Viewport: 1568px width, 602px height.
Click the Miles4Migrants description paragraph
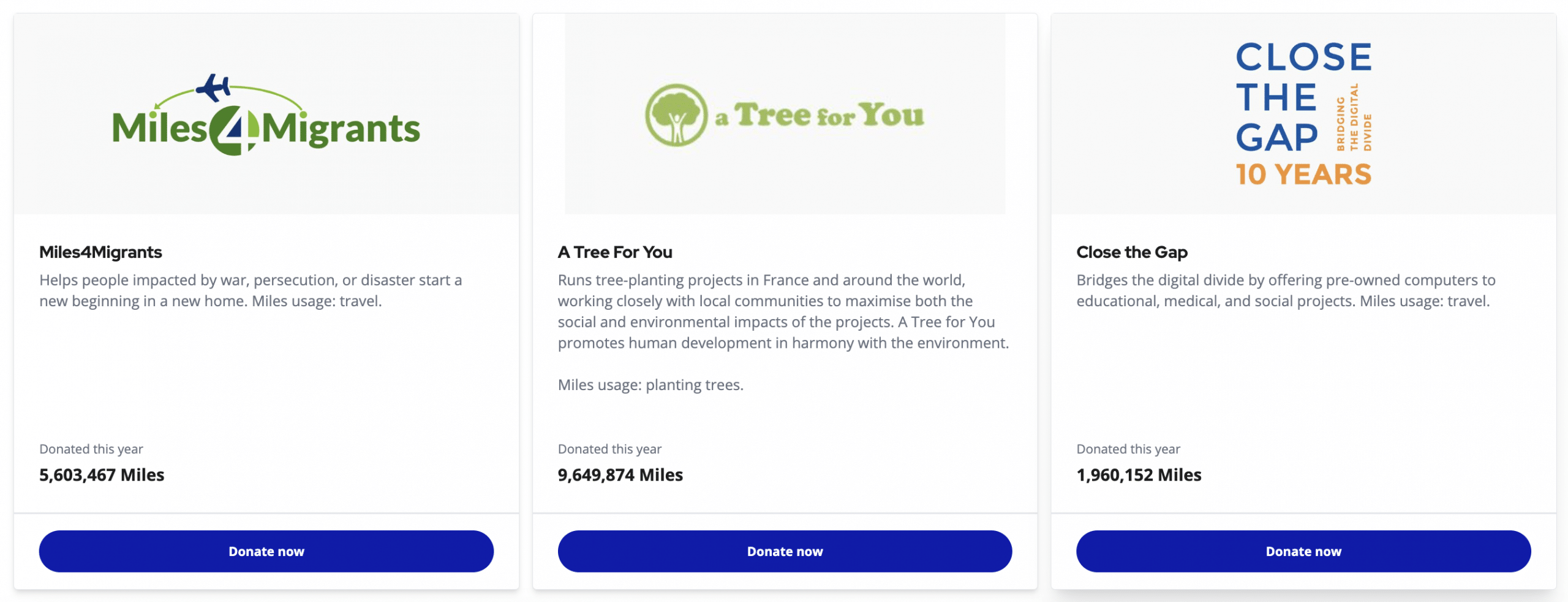(x=250, y=290)
